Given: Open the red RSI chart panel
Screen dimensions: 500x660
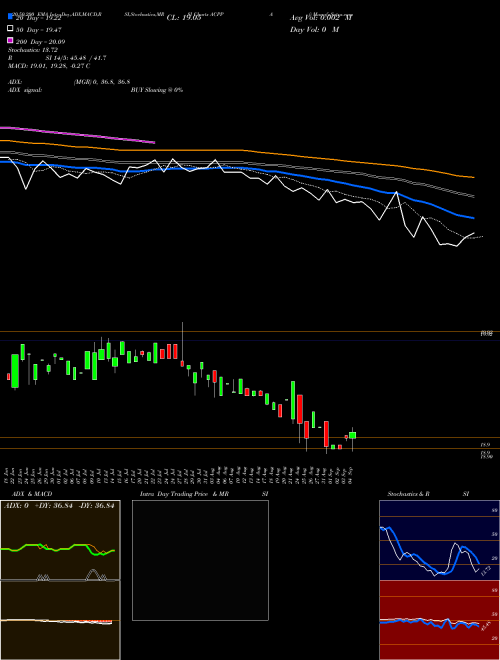Looking at the screenshot, I should (x=439, y=620).
